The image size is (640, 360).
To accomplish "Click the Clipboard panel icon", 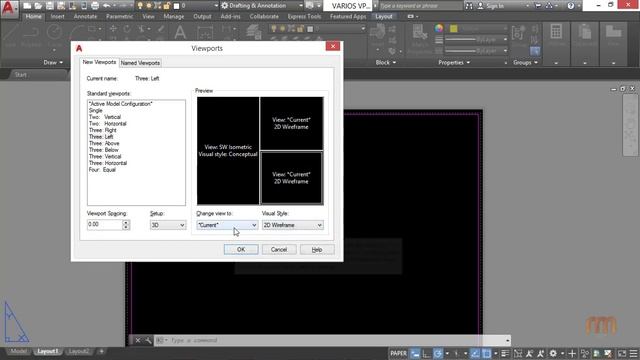I will coord(585,32).
